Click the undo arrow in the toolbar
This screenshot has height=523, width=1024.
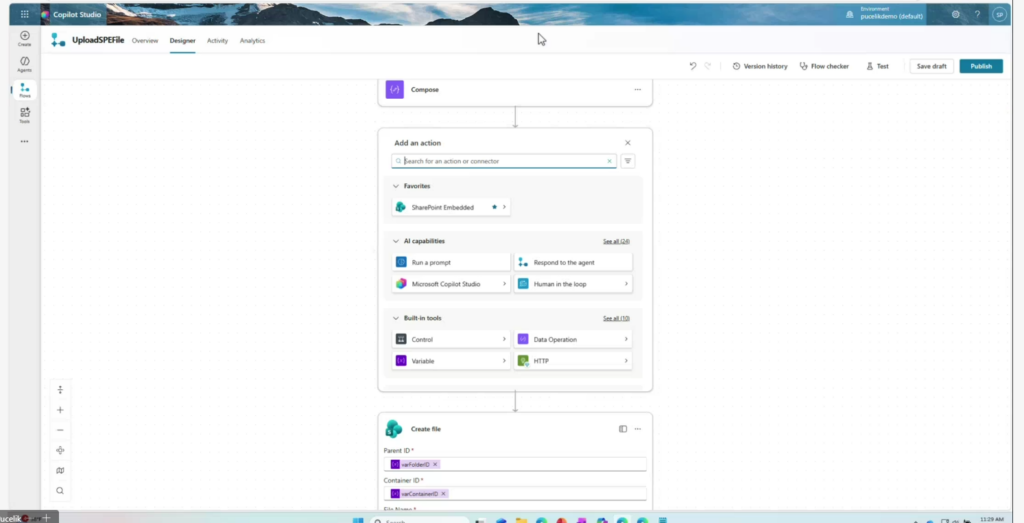(692, 66)
